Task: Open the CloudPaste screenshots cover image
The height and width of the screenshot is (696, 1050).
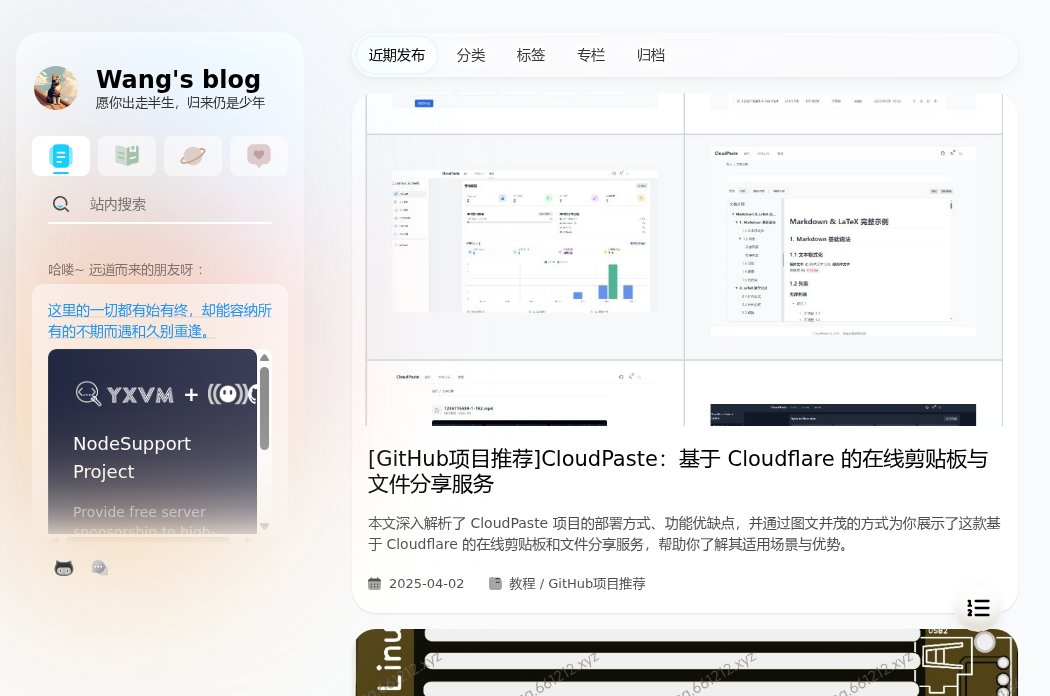Action: [684, 259]
